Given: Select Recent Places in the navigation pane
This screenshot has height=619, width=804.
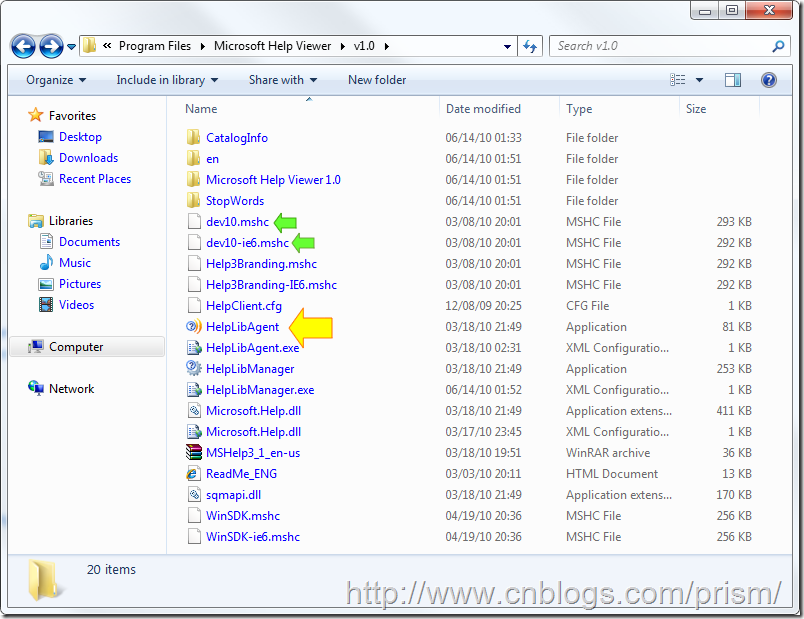Looking at the screenshot, I should pyautogui.click(x=95, y=179).
